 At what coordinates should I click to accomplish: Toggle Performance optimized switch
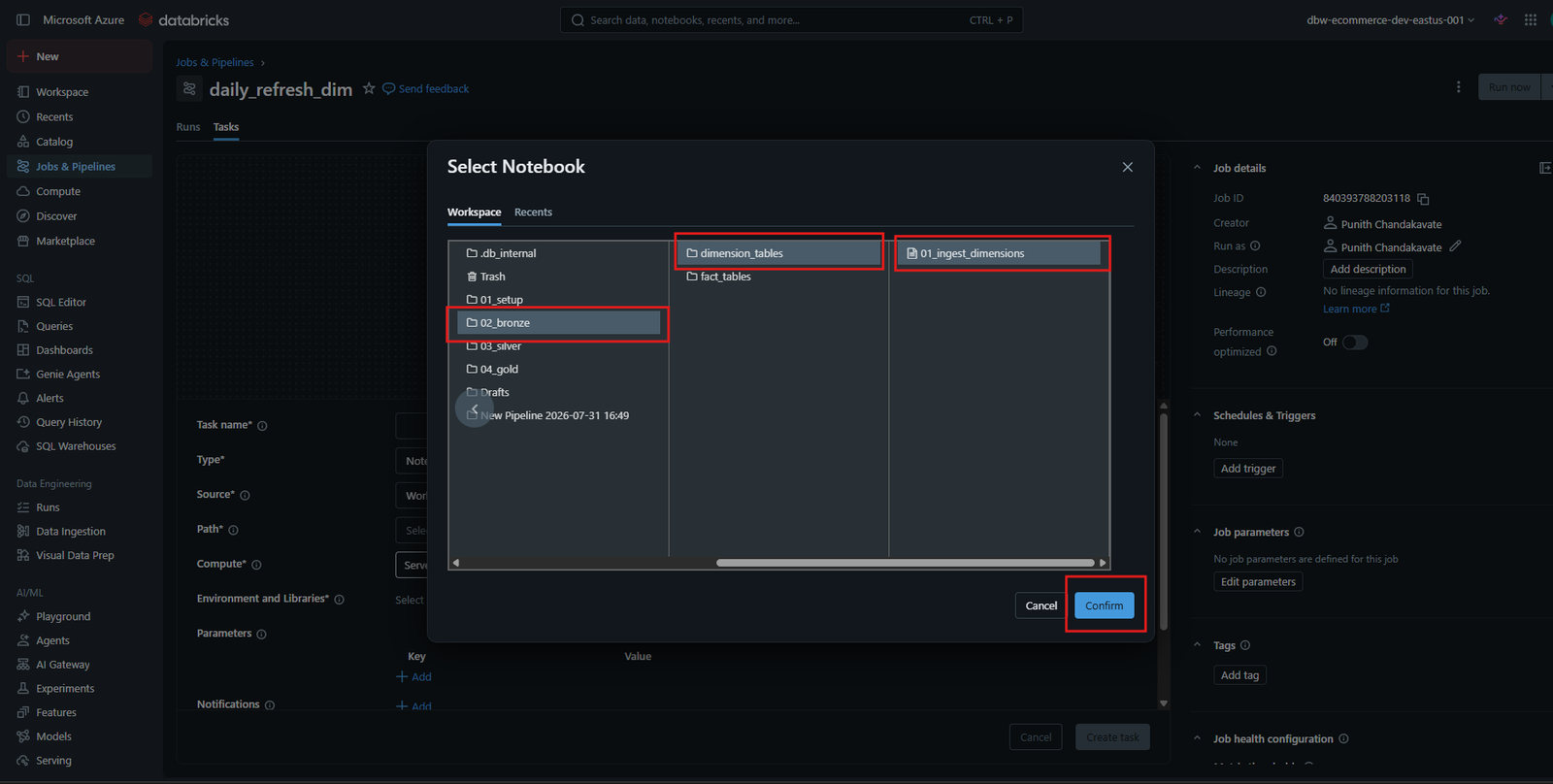click(x=1355, y=342)
